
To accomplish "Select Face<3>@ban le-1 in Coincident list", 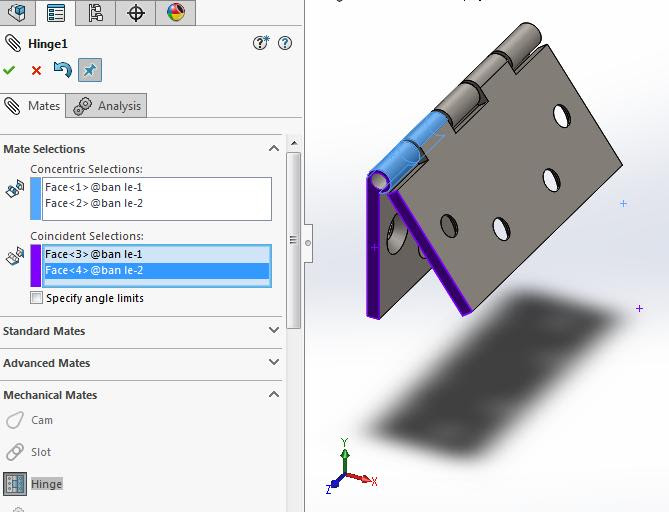I will (157, 254).
